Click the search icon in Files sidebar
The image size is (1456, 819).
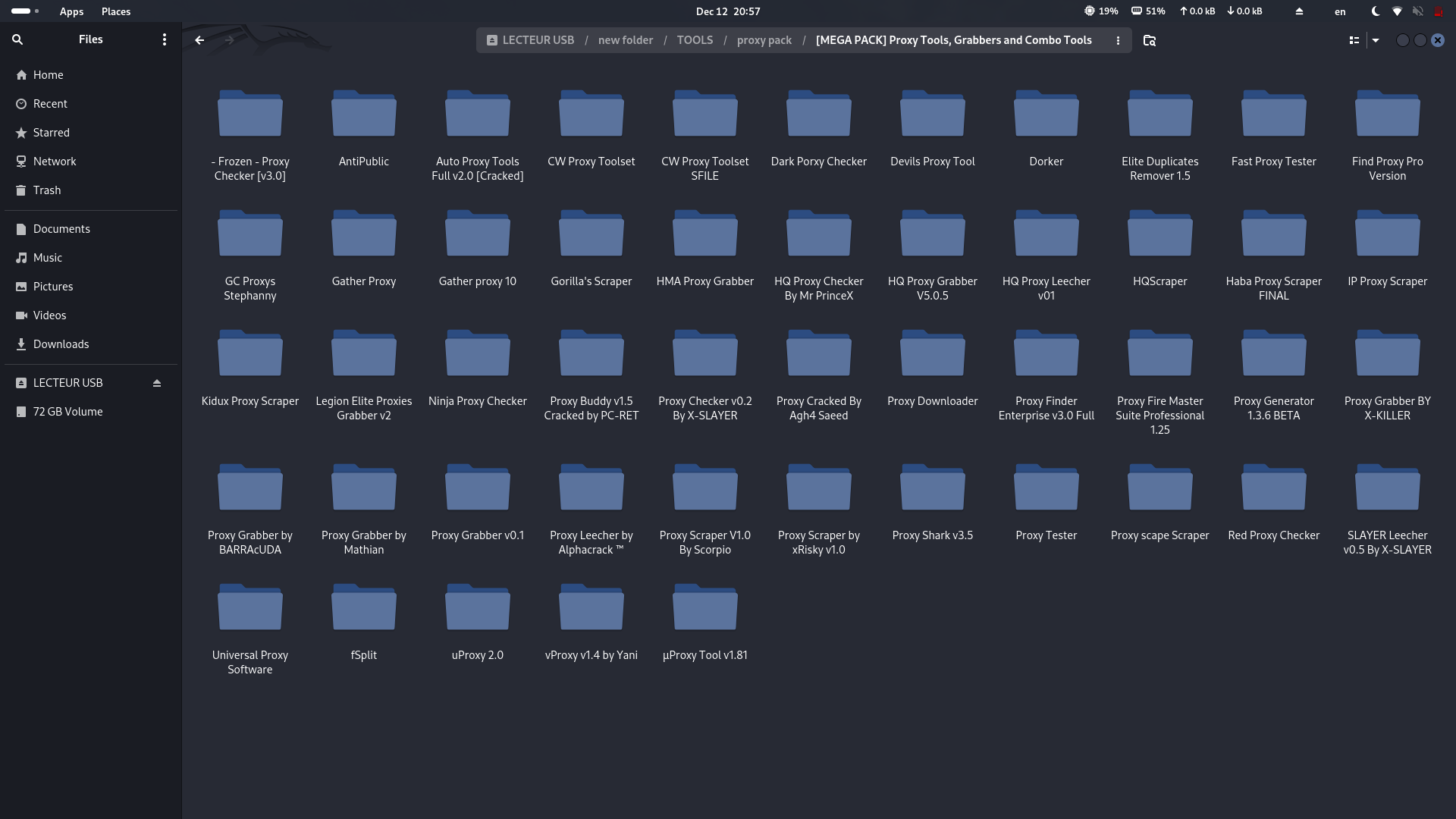tap(17, 39)
